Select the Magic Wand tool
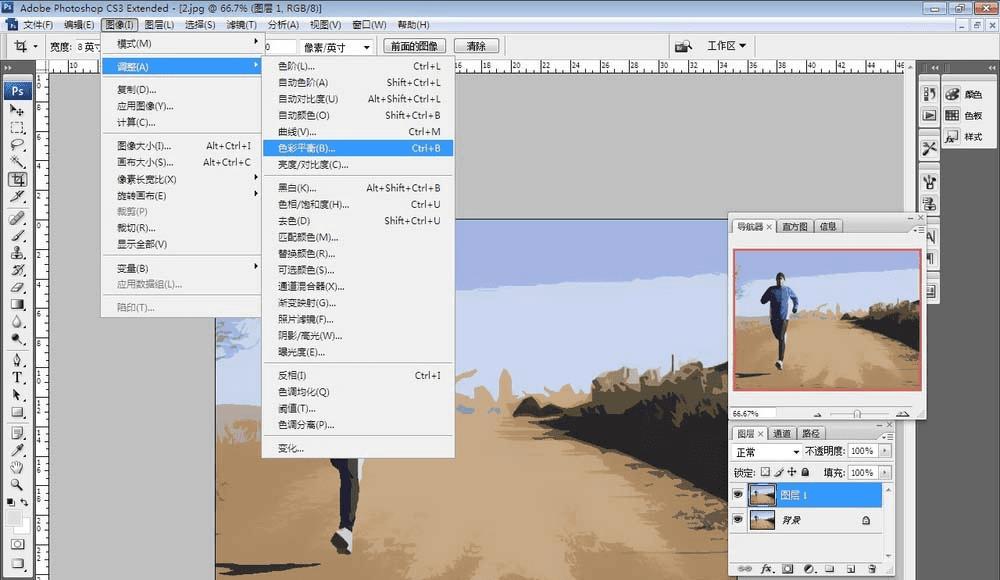 17,162
